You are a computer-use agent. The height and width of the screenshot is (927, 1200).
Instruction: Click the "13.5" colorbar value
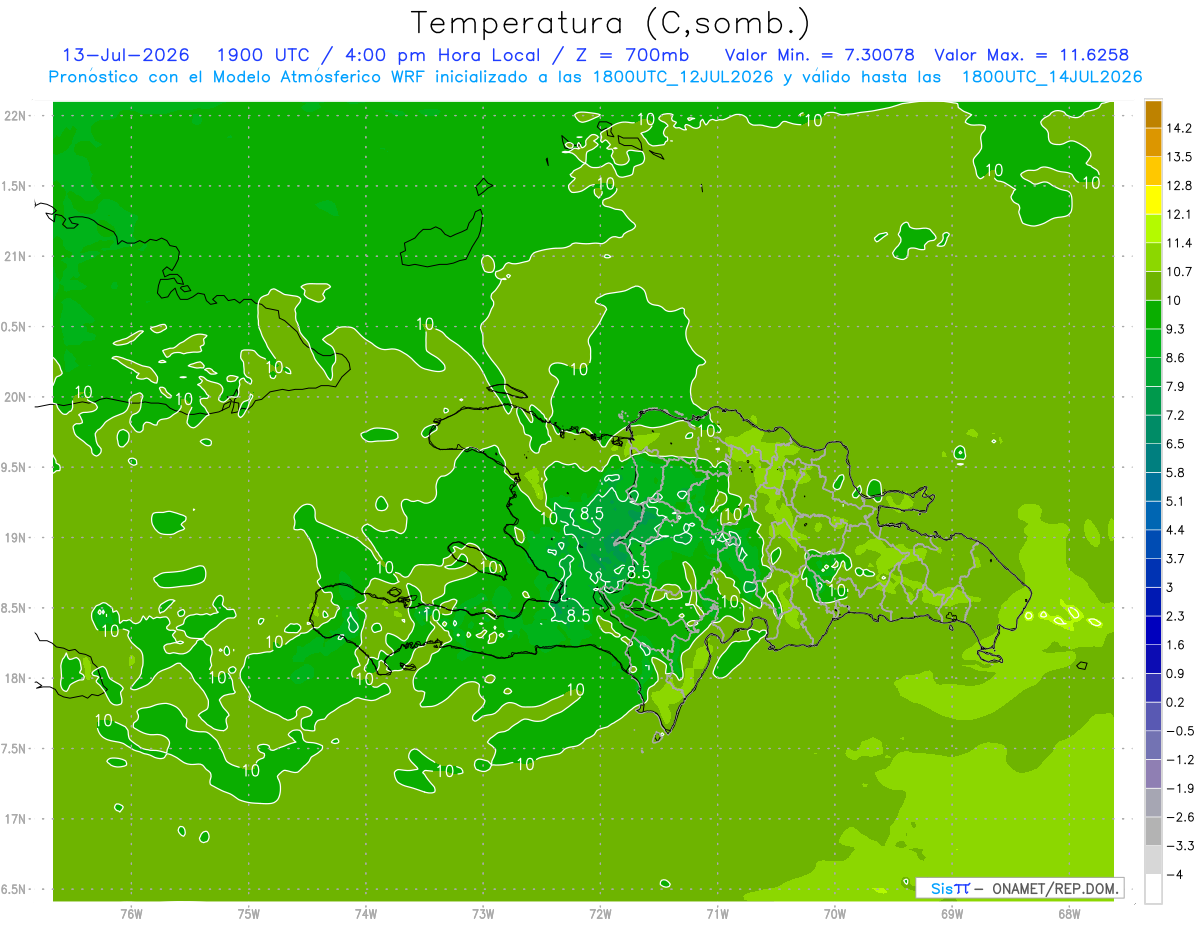(1181, 157)
